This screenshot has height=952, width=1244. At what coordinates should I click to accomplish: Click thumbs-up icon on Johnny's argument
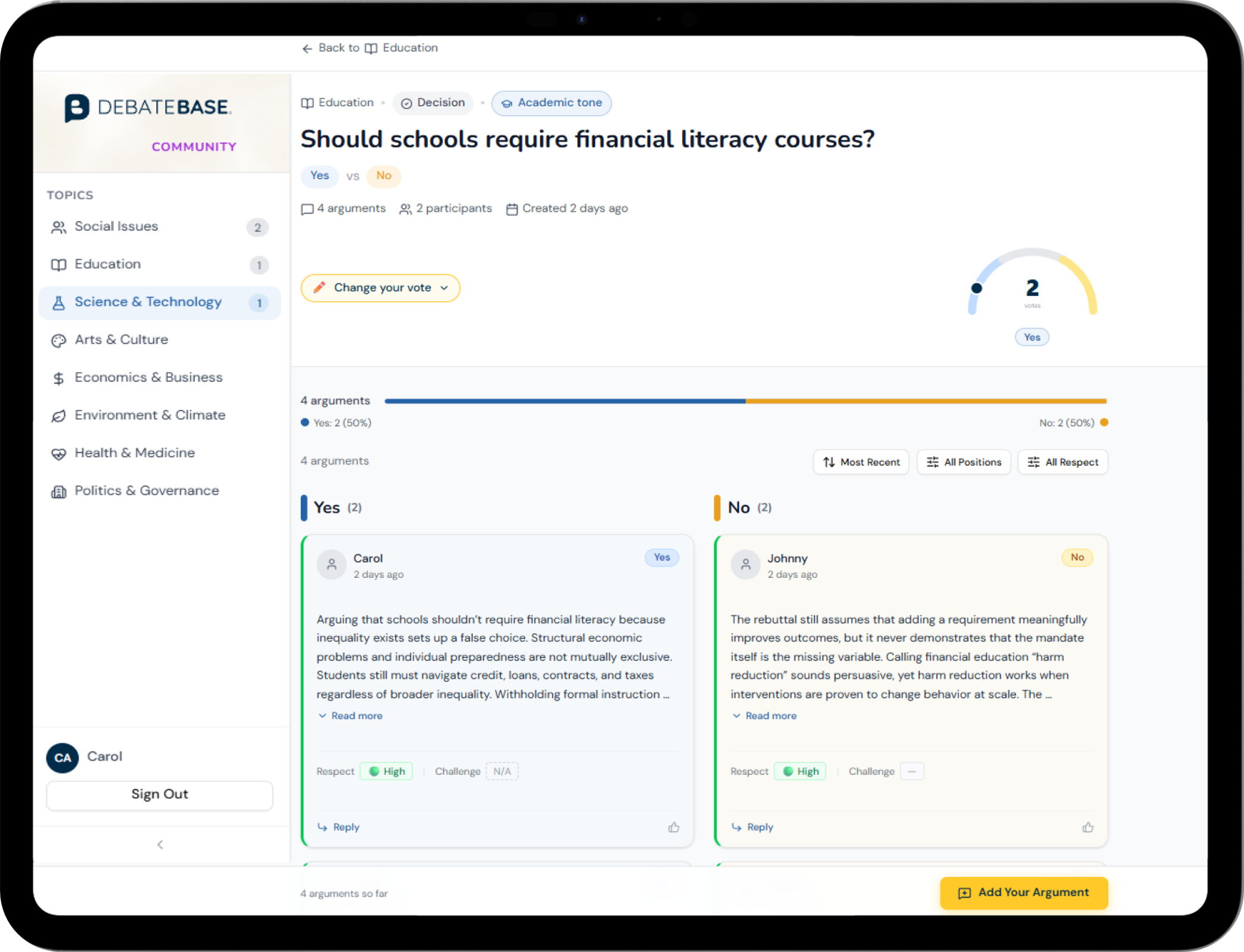pyautogui.click(x=1087, y=827)
